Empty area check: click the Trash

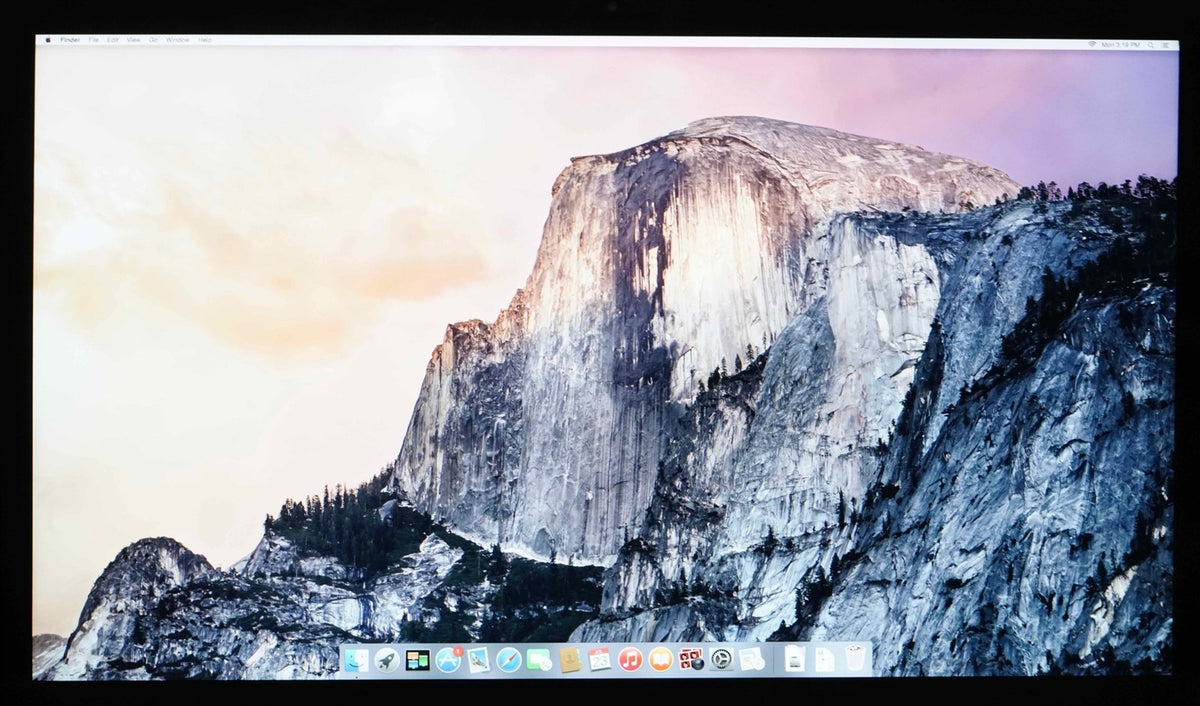(x=855, y=661)
